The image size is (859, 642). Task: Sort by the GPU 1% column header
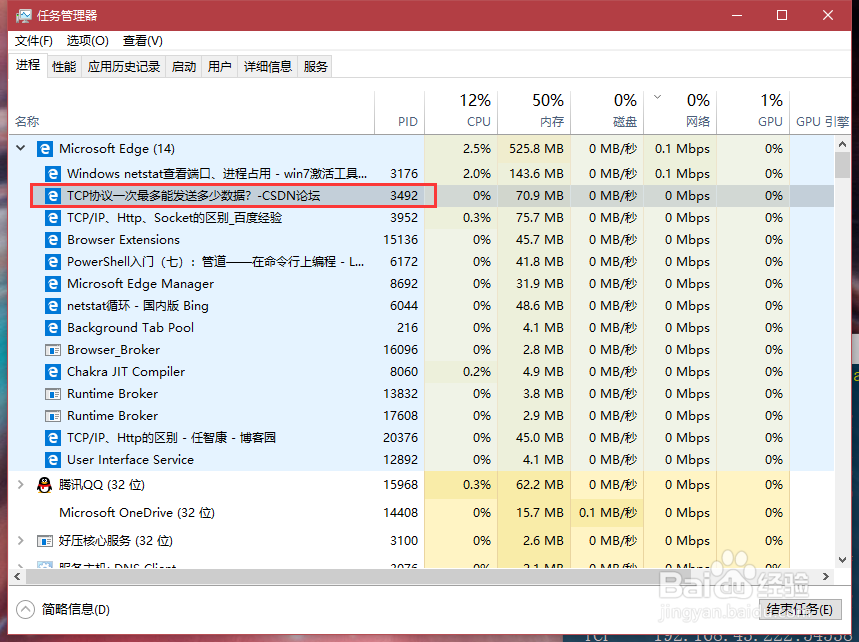pos(753,113)
